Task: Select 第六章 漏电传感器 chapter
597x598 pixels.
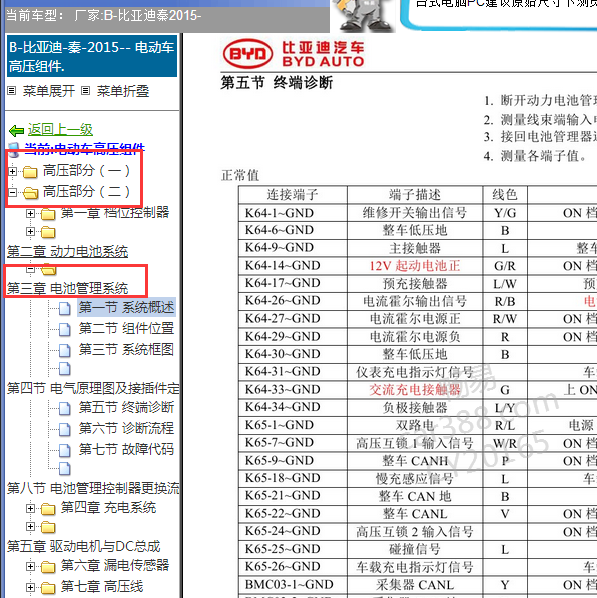Action: pyautogui.click(x=115, y=565)
